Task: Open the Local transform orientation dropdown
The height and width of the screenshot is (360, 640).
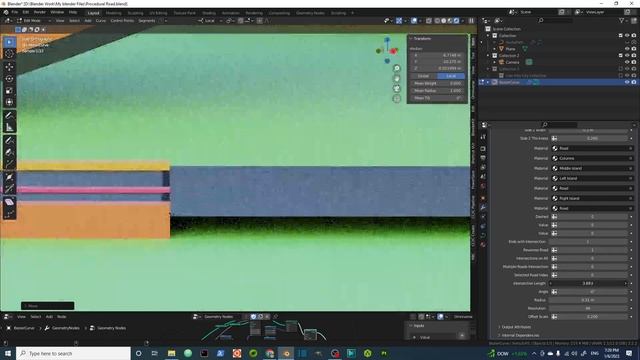Action: click(210, 20)
